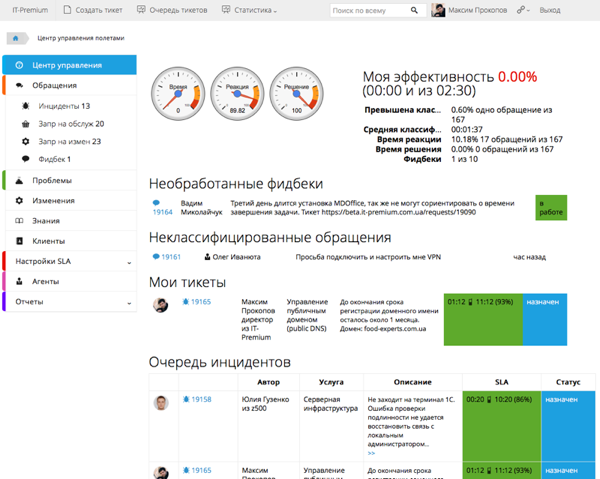Click the speech bubble icon beside Фидбек 1

[x=26, y=159]
